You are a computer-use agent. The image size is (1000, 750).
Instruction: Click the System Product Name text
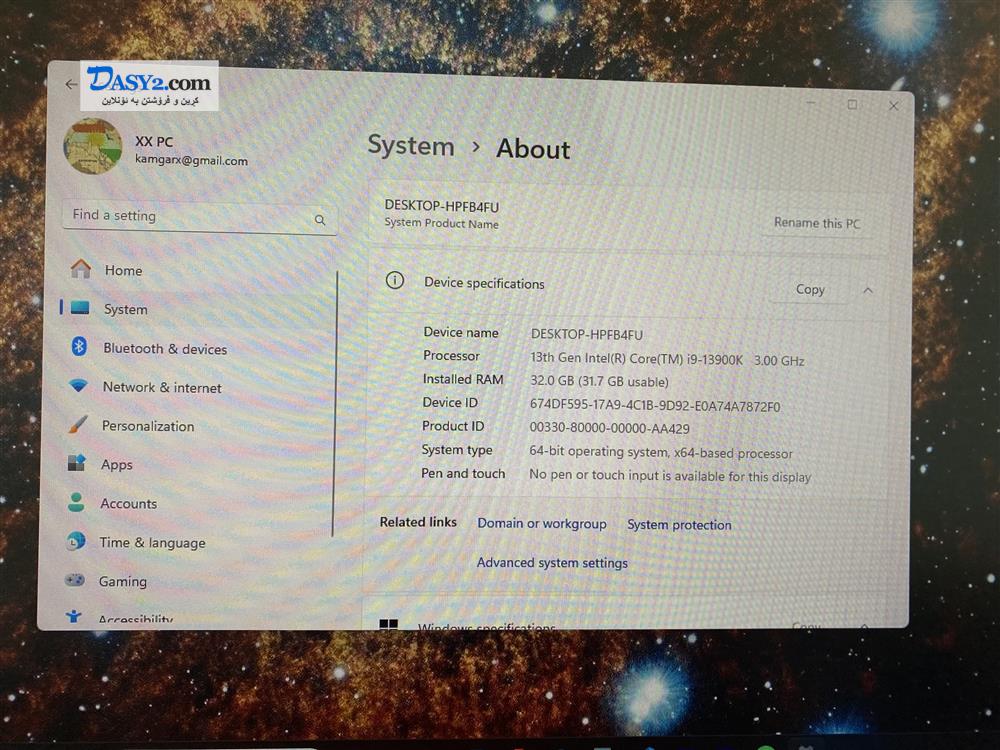tap(441, 223)
